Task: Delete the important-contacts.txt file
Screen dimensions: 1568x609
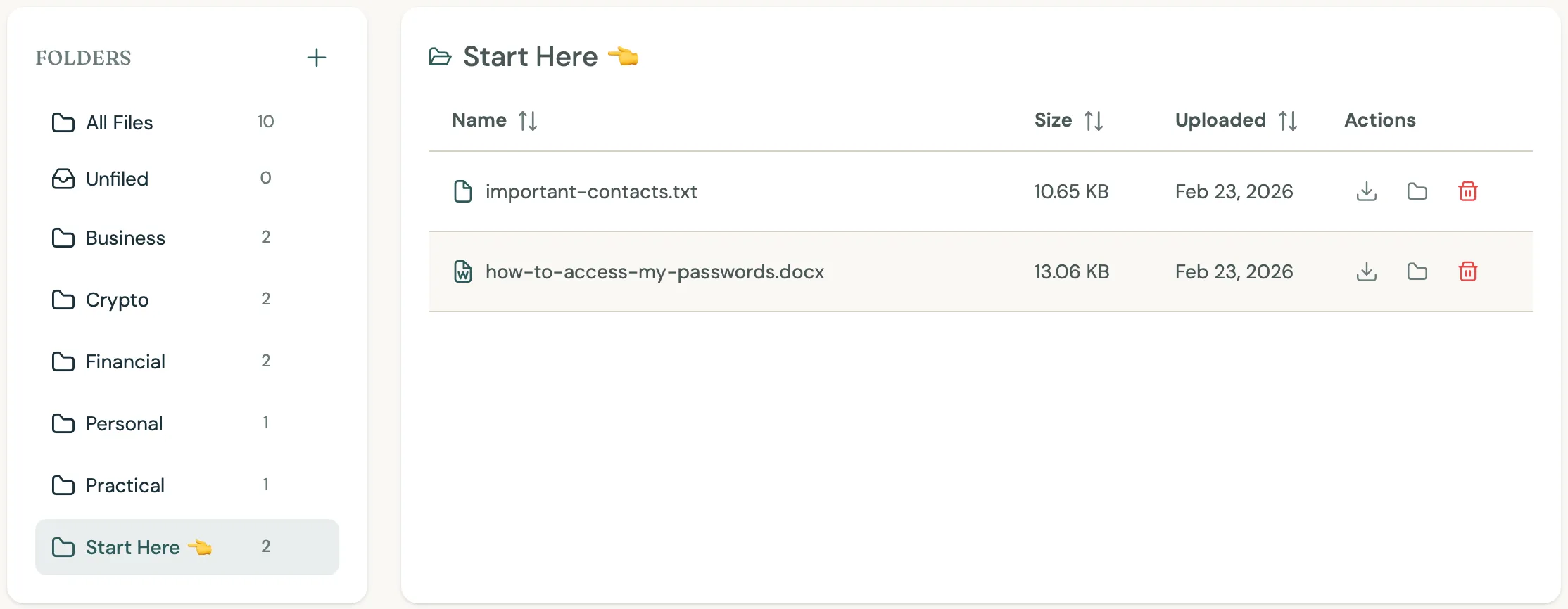Action: pyautogui.click(x=1467, y=191)
